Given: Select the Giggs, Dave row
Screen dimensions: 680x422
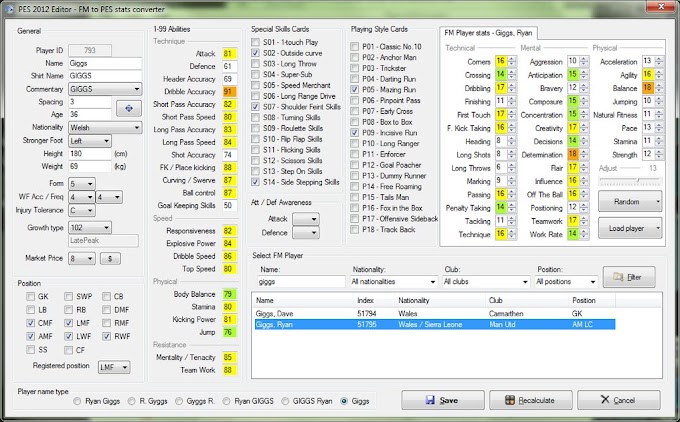Looking at the screenshot, I should [435, 314].
